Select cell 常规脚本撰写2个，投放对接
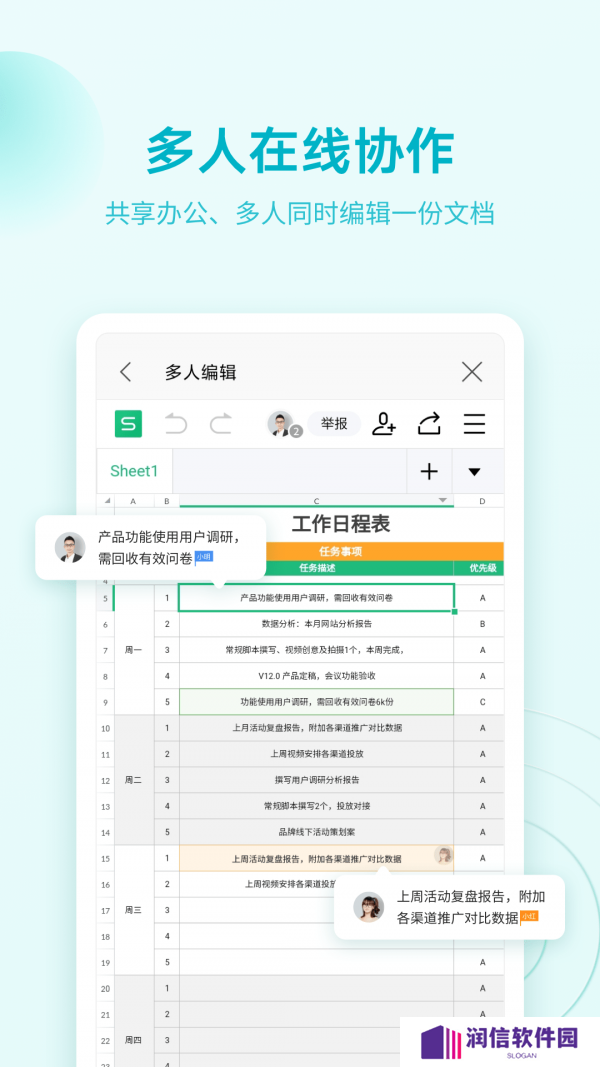The image size is (600, 1067). (316, 806)
